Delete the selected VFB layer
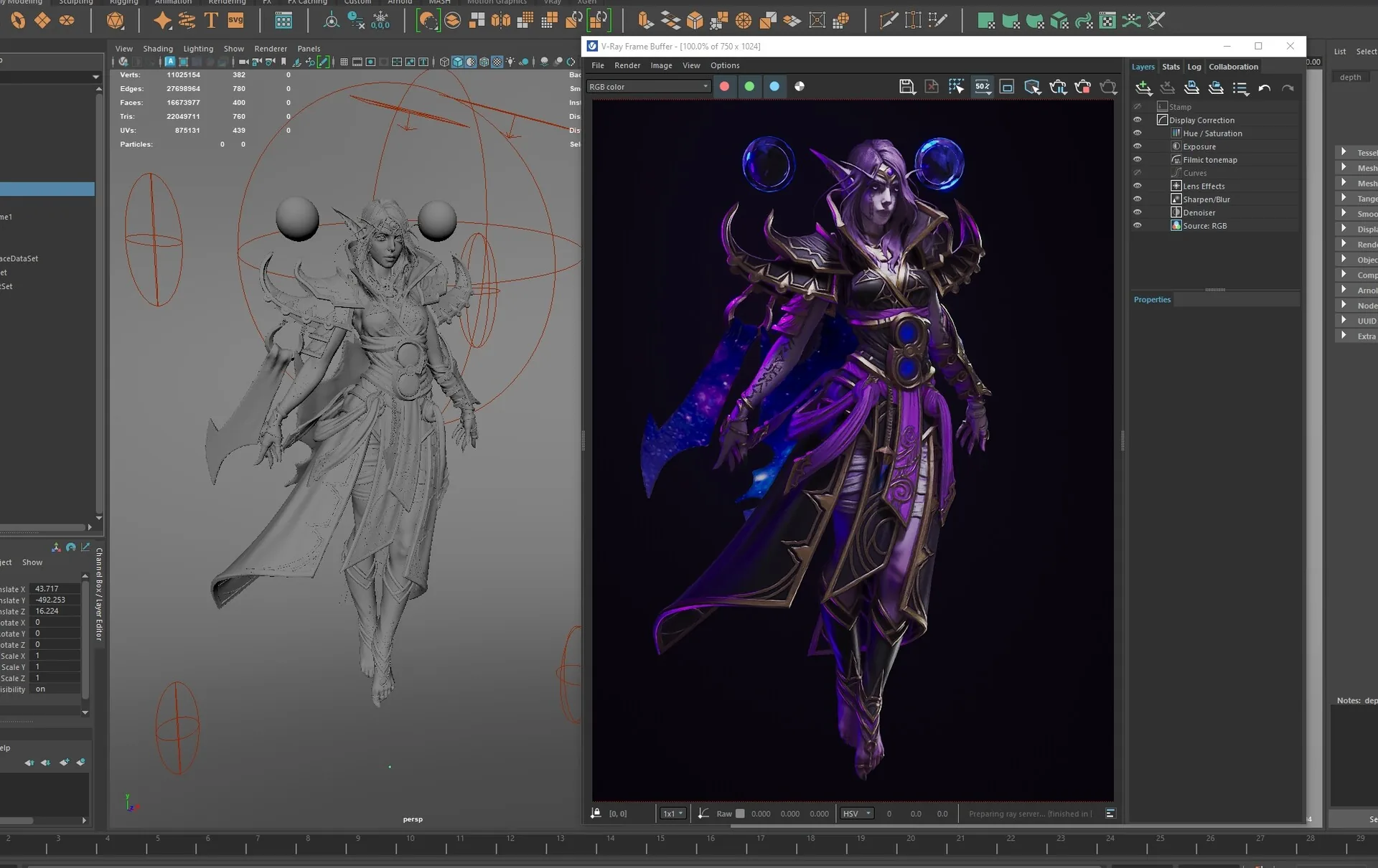1378x868 pixels. click(1168, 88)
